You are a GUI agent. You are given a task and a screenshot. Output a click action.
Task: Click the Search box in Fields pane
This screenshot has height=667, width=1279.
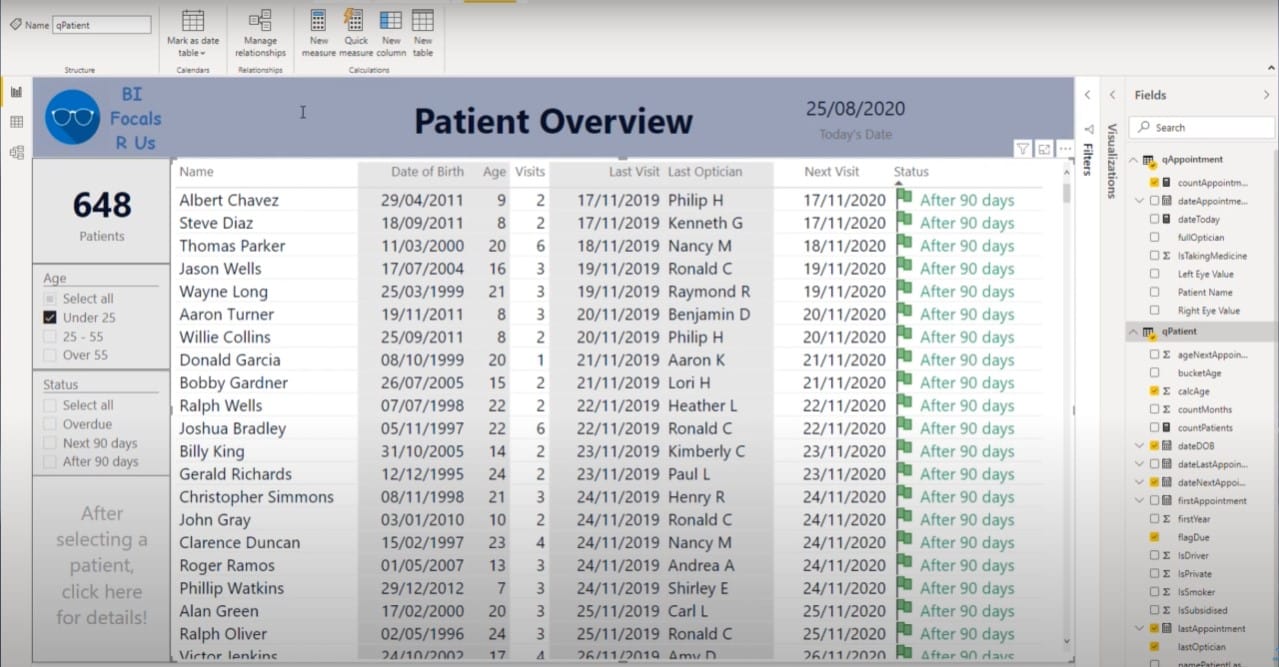[1202, 127]
